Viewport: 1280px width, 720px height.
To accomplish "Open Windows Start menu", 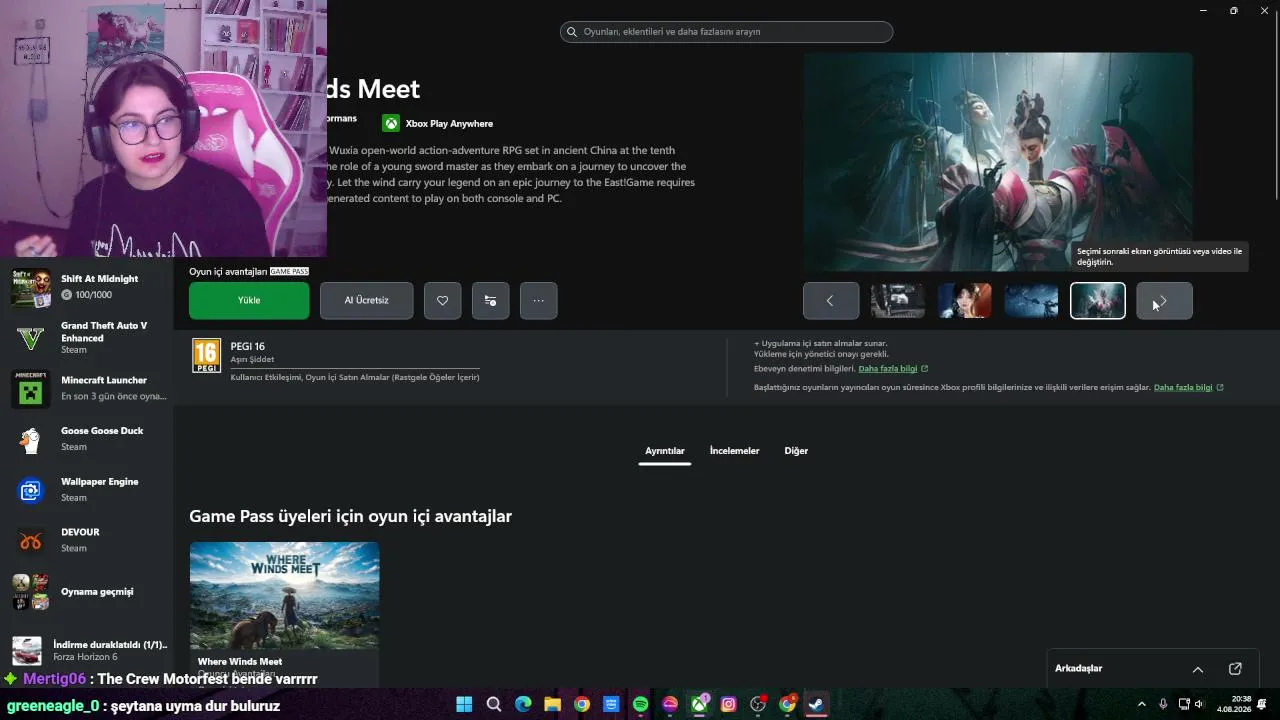I will click(x=464, y=704).
